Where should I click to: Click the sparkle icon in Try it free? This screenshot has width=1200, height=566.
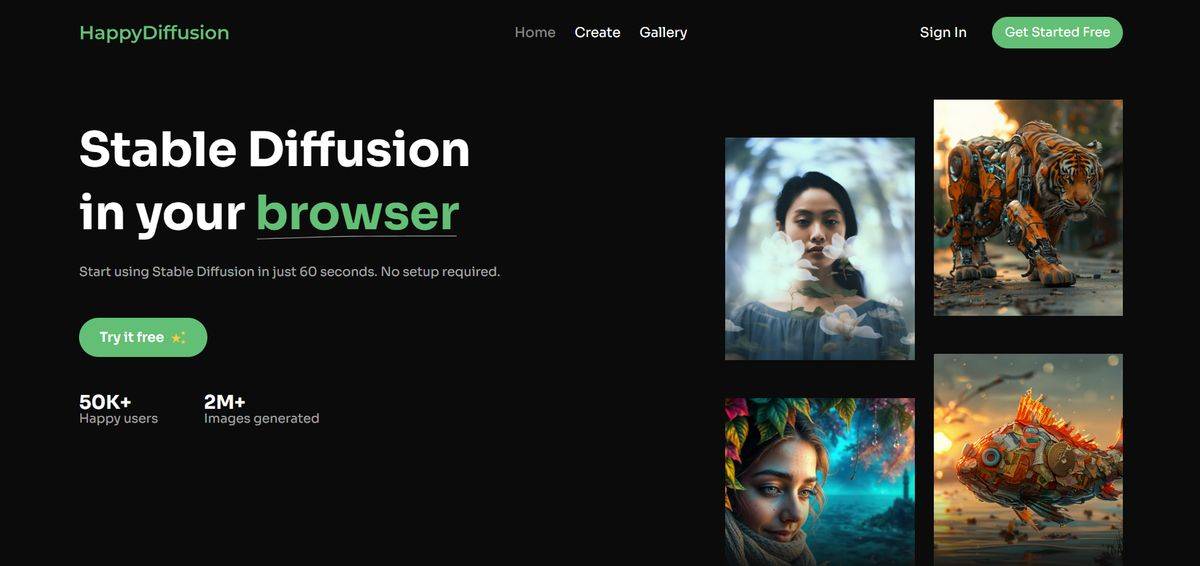(x=178, y=338)
